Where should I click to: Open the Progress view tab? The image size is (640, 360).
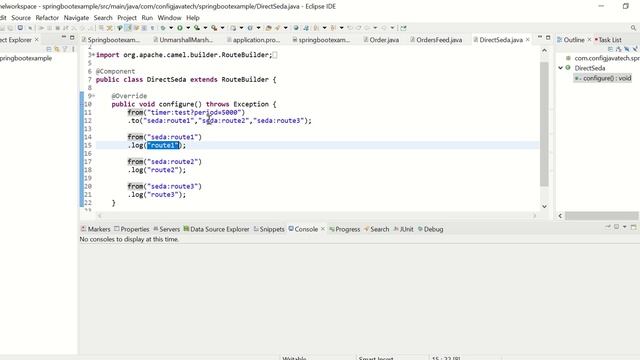click(344, 229)
